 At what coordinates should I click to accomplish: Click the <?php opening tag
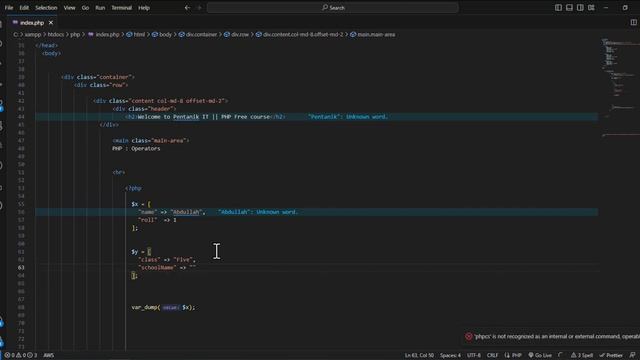[133, 188]
